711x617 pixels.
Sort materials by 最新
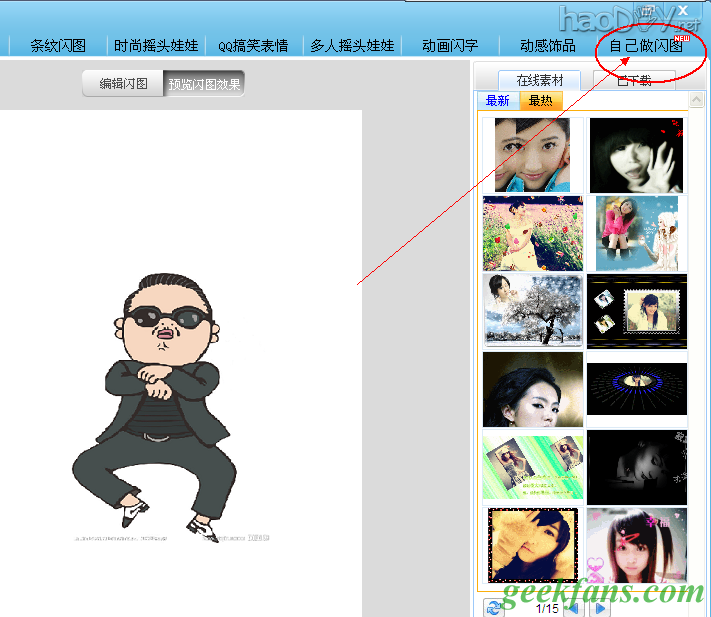click(497, 101)
